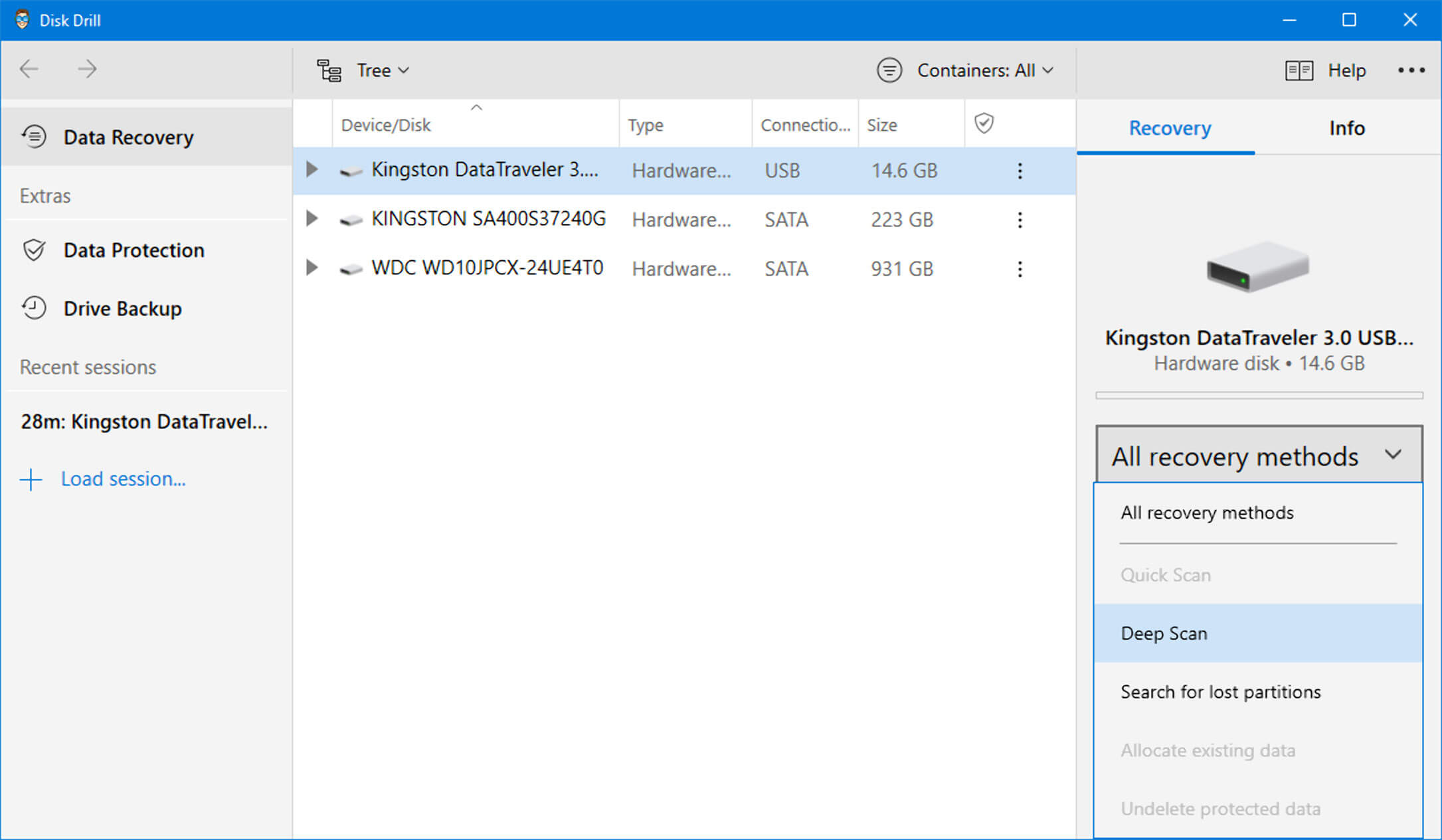Screen dimensions: 1442x840
Task: Select the KINGSTON SA400S37240G device name
Action: [488, 218]
